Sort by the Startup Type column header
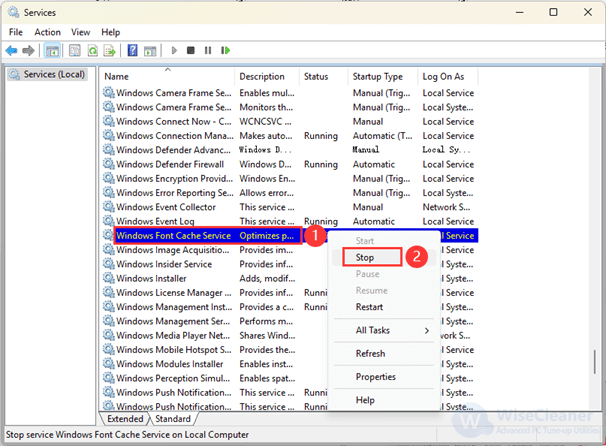 pos(383,77)
